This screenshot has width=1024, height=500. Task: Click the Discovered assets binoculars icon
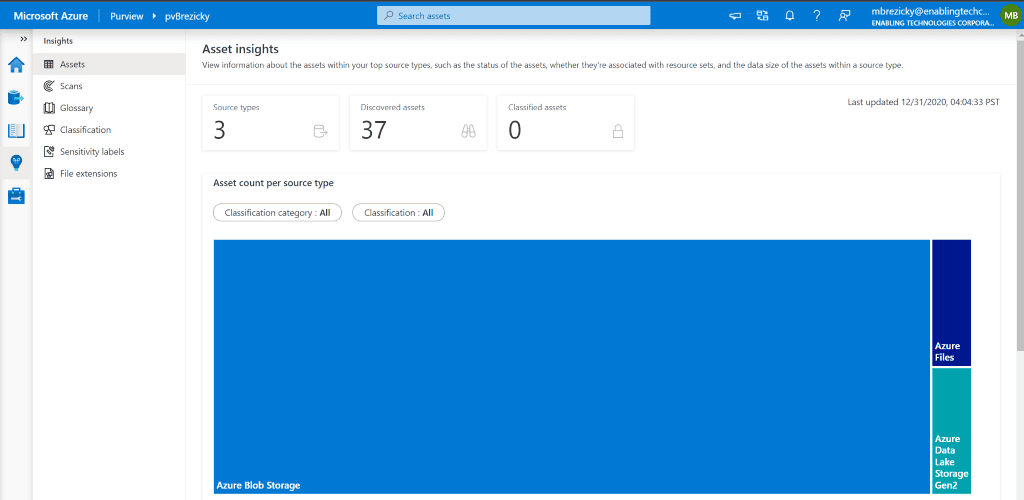coord(468,131)
